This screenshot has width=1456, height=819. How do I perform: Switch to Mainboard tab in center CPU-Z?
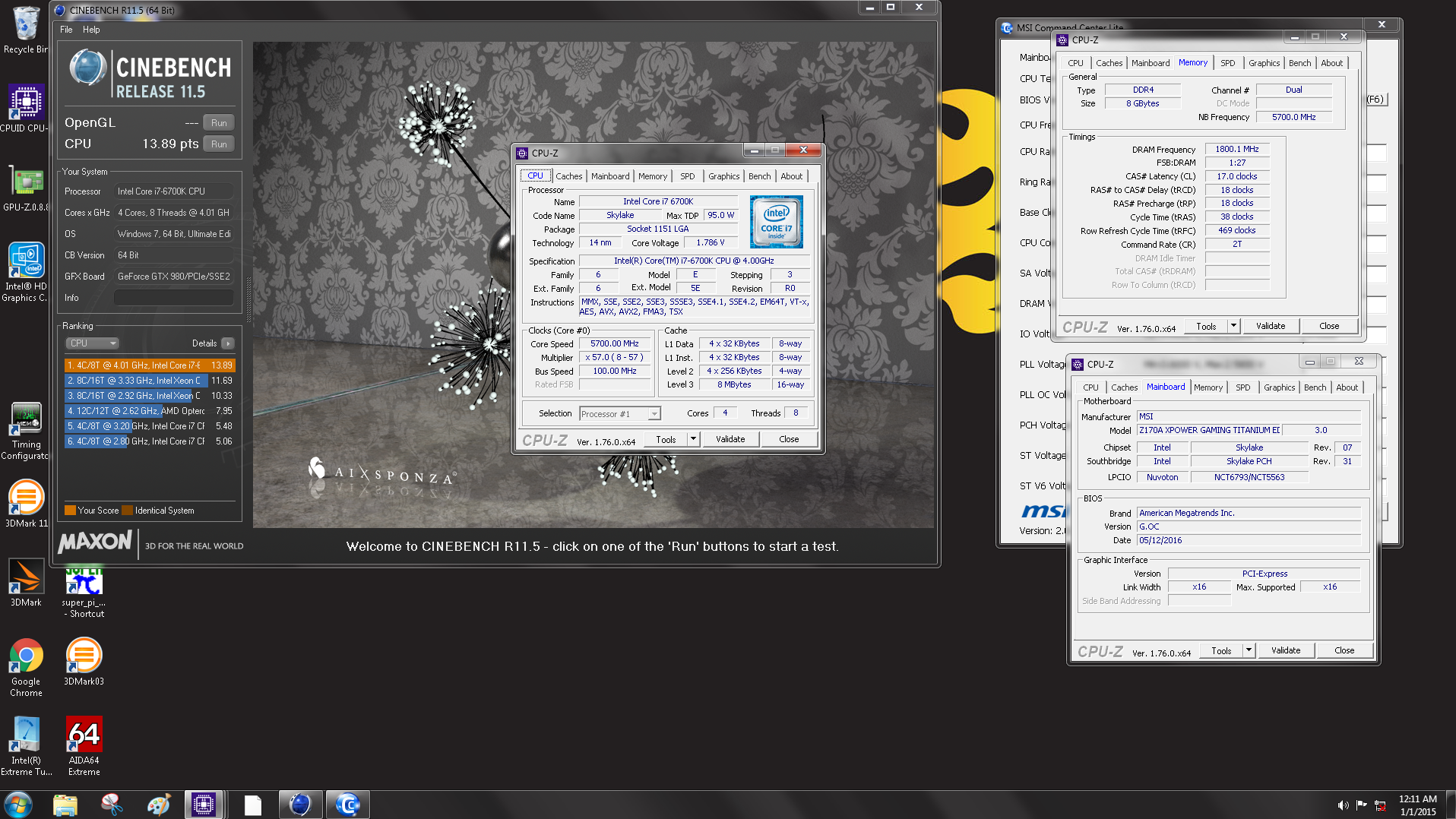pyautogui.click(x=610, y=176)
